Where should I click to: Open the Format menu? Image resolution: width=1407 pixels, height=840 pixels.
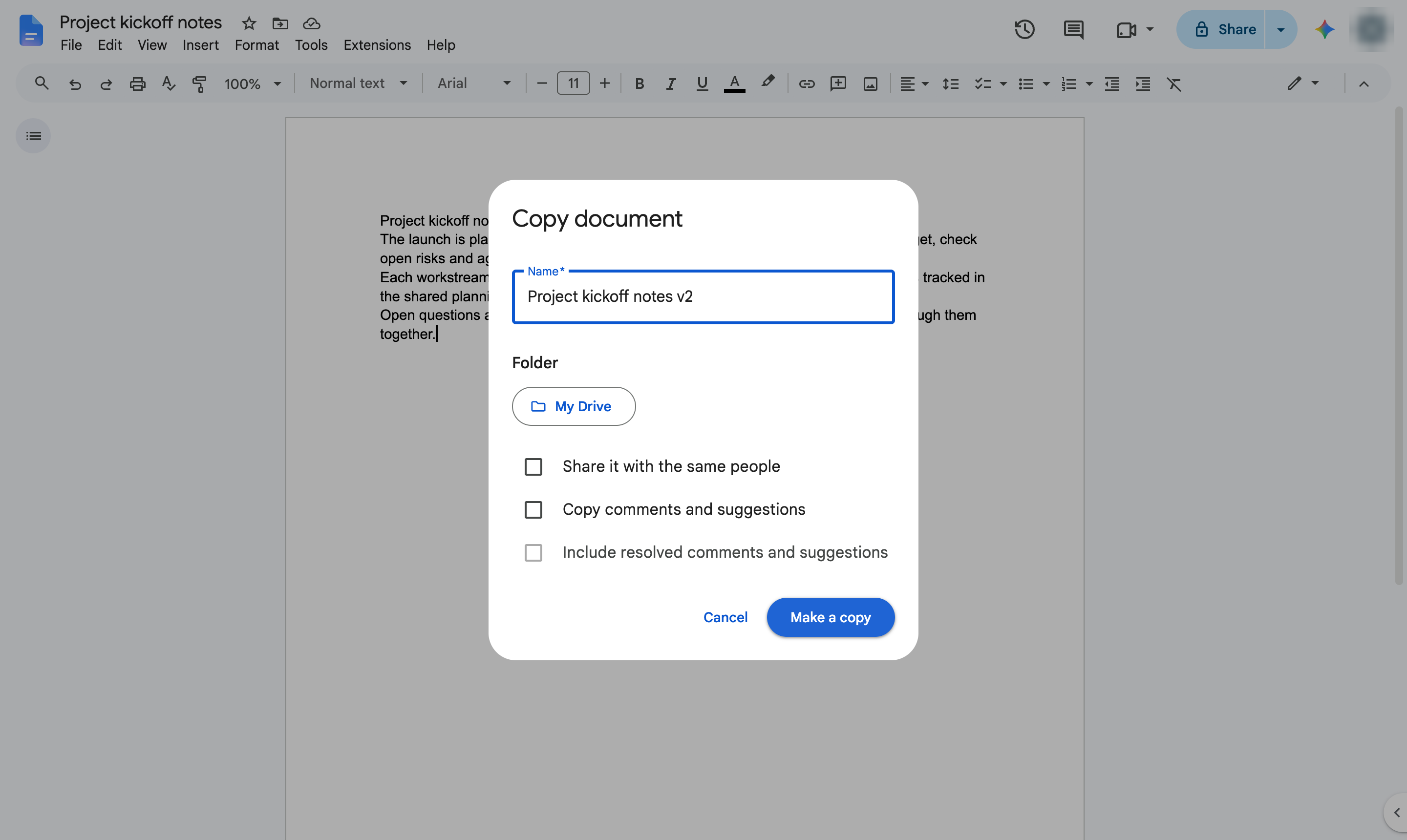point(256,45)
